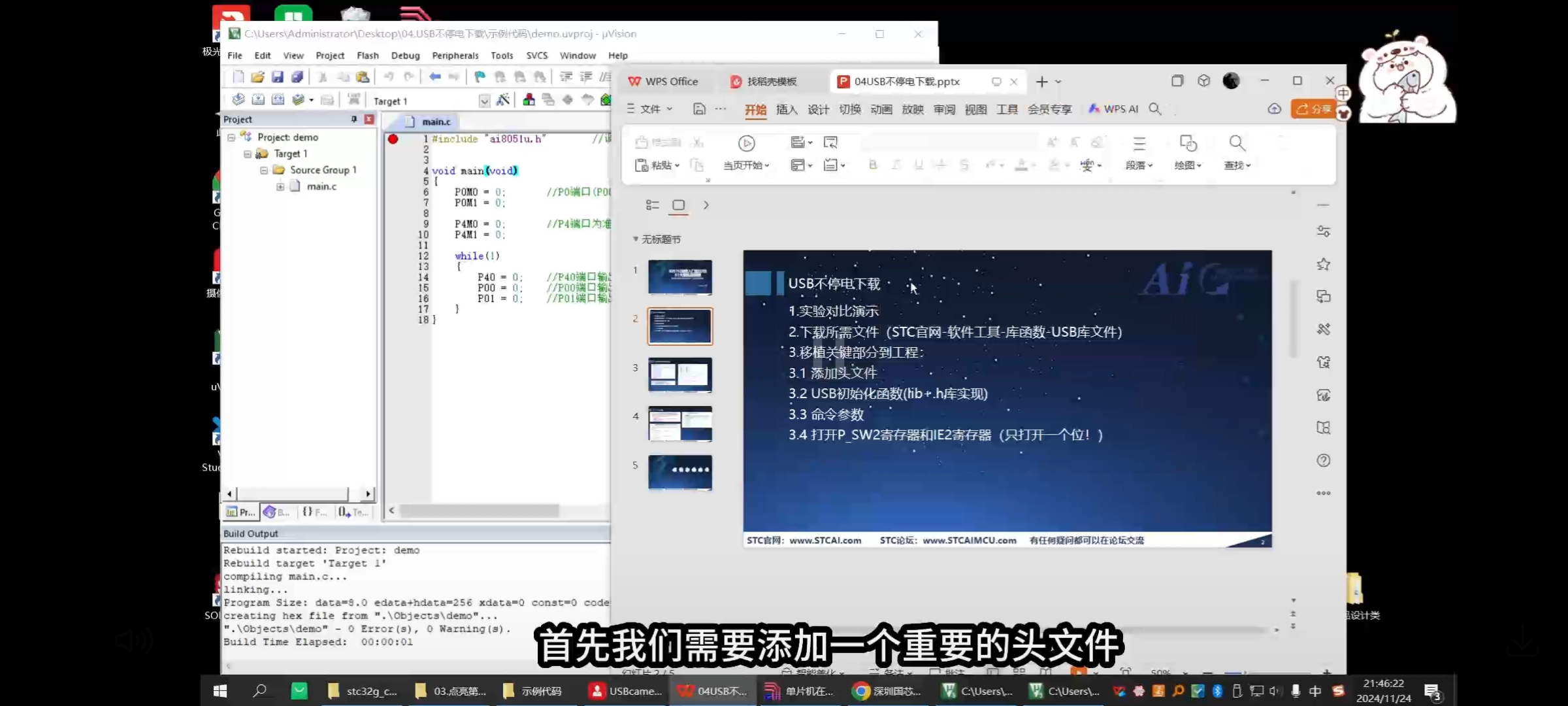Select slide 5 thumbnail
Viewport: 1568px width, 706px height.
(680, 472)
